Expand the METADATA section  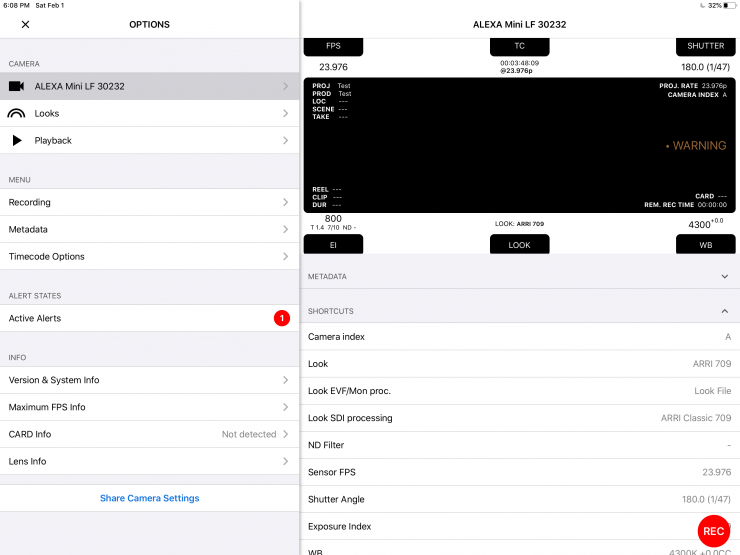[x=724, y=276]
